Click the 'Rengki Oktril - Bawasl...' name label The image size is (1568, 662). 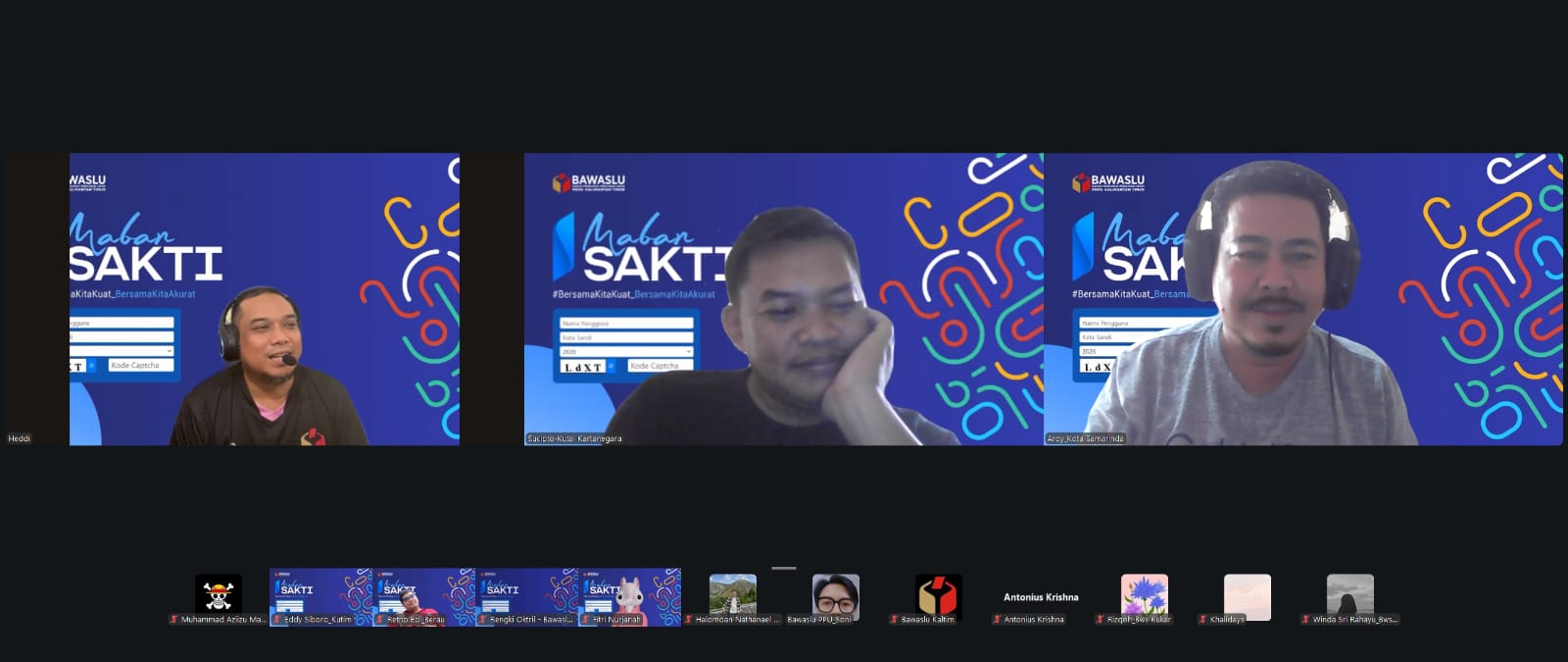[531, 620]
